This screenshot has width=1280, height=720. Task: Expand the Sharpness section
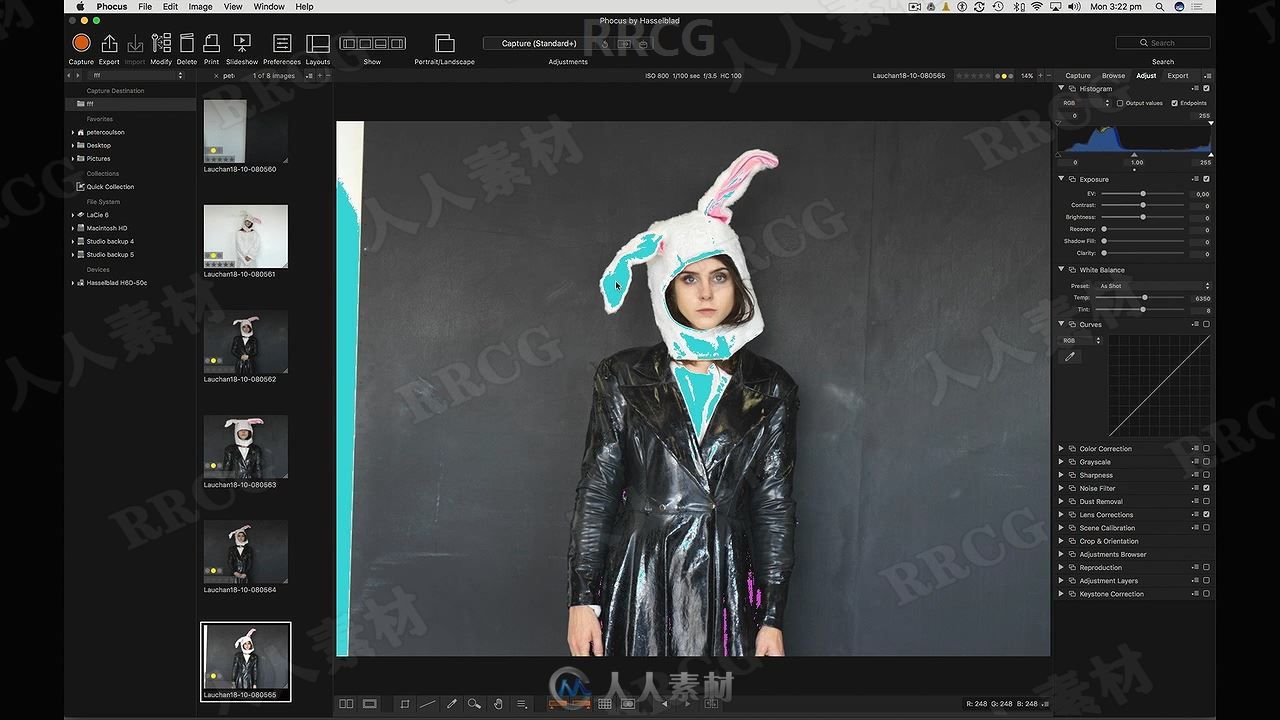pos(1061,475)
